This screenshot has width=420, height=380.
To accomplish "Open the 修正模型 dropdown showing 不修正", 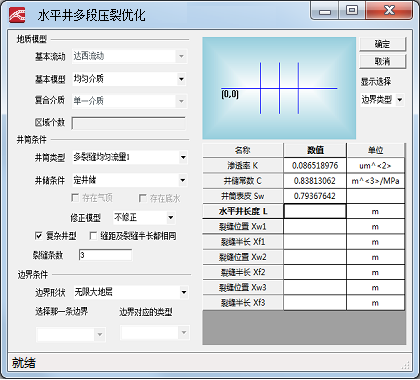I will click(144, 218).
